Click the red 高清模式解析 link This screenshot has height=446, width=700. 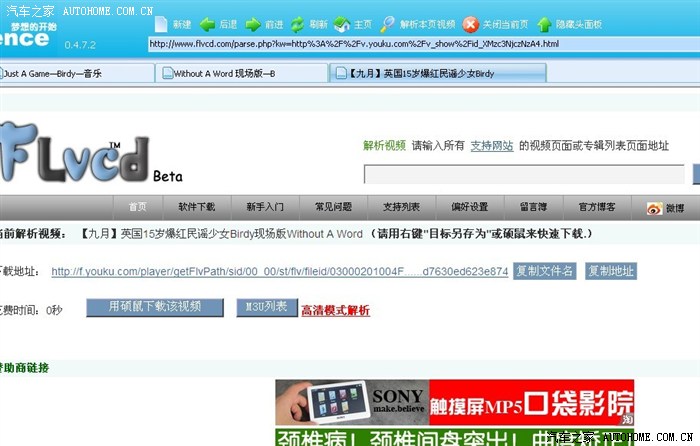(x=335, y=310)
